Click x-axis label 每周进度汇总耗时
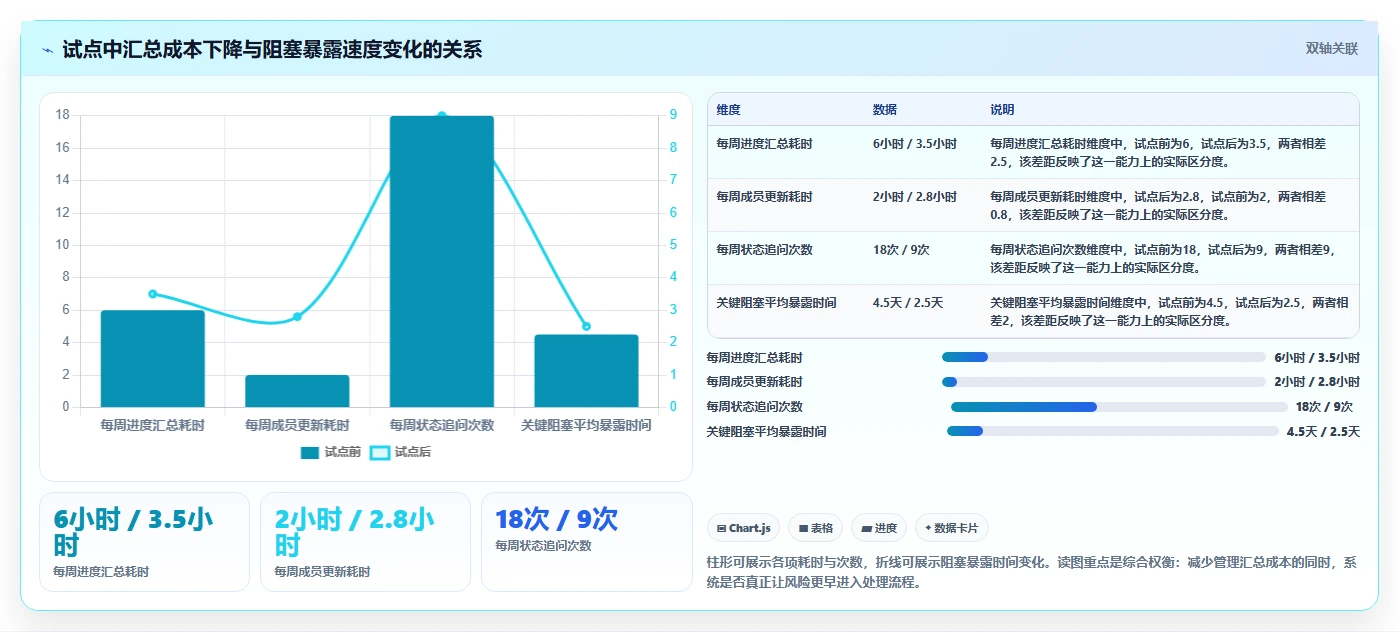This screenshot has height=632, width=1399. coord(152,425)
